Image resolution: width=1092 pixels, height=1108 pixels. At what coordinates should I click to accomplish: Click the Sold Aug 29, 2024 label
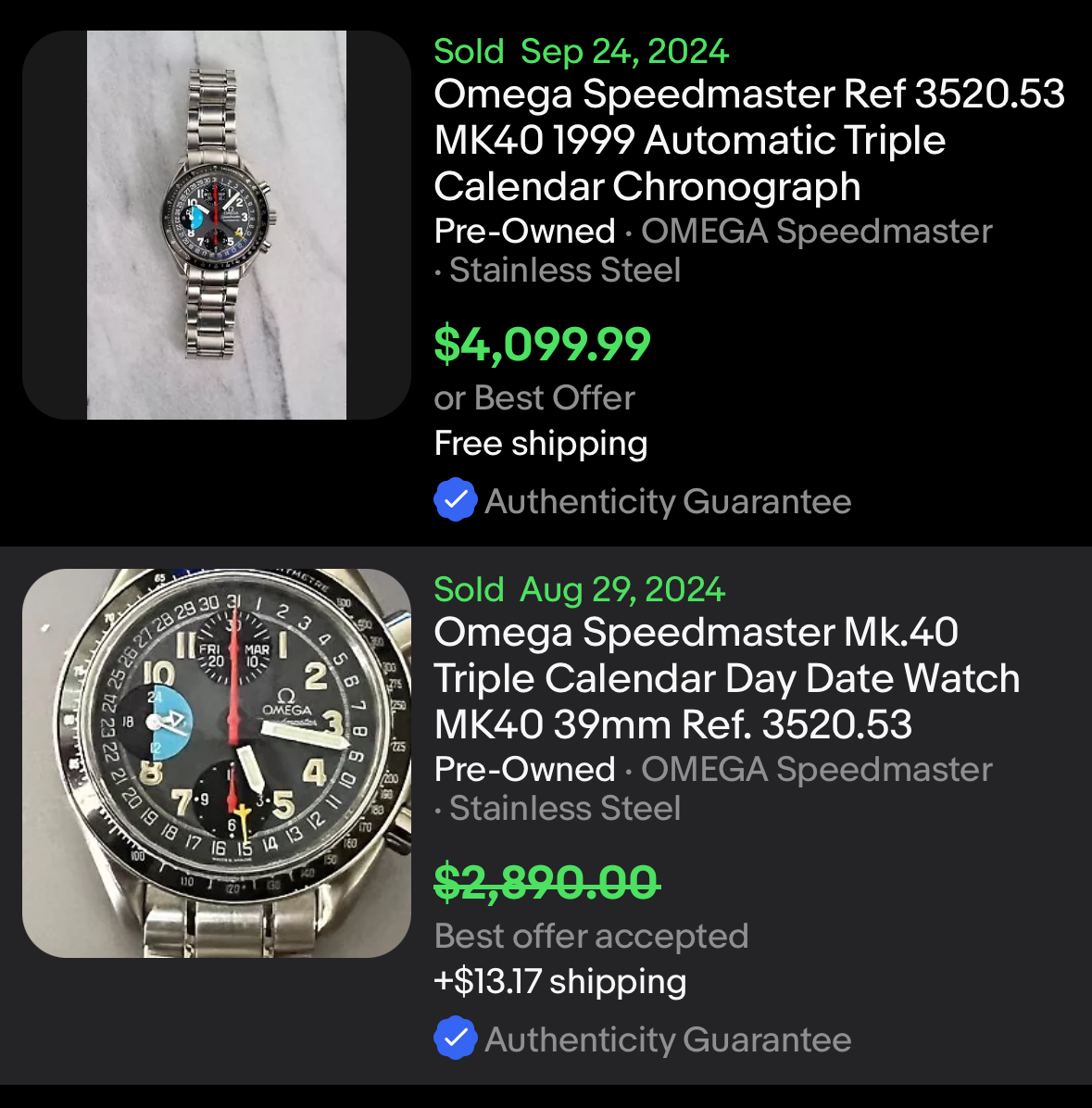579,590
